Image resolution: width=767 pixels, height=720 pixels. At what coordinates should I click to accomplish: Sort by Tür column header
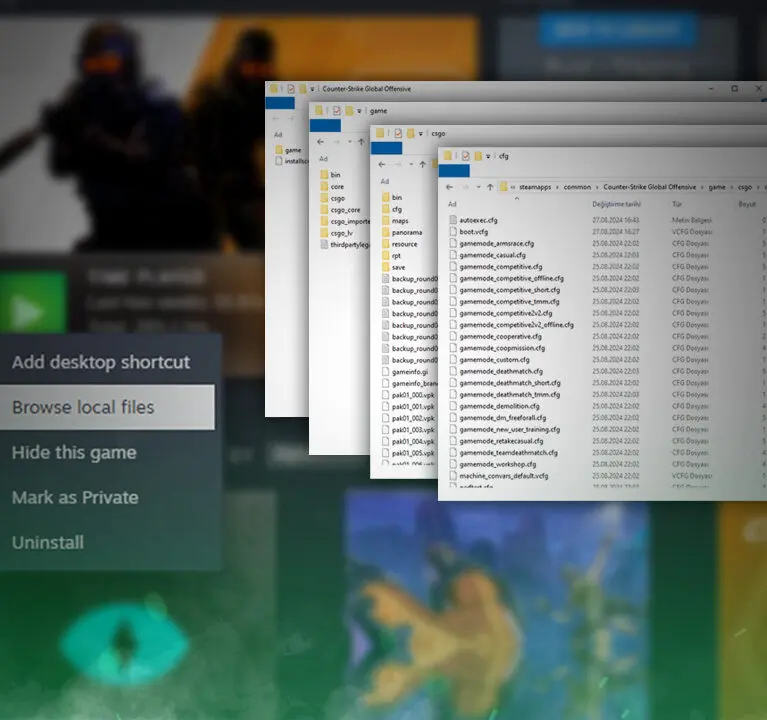[x=677, y=204]
